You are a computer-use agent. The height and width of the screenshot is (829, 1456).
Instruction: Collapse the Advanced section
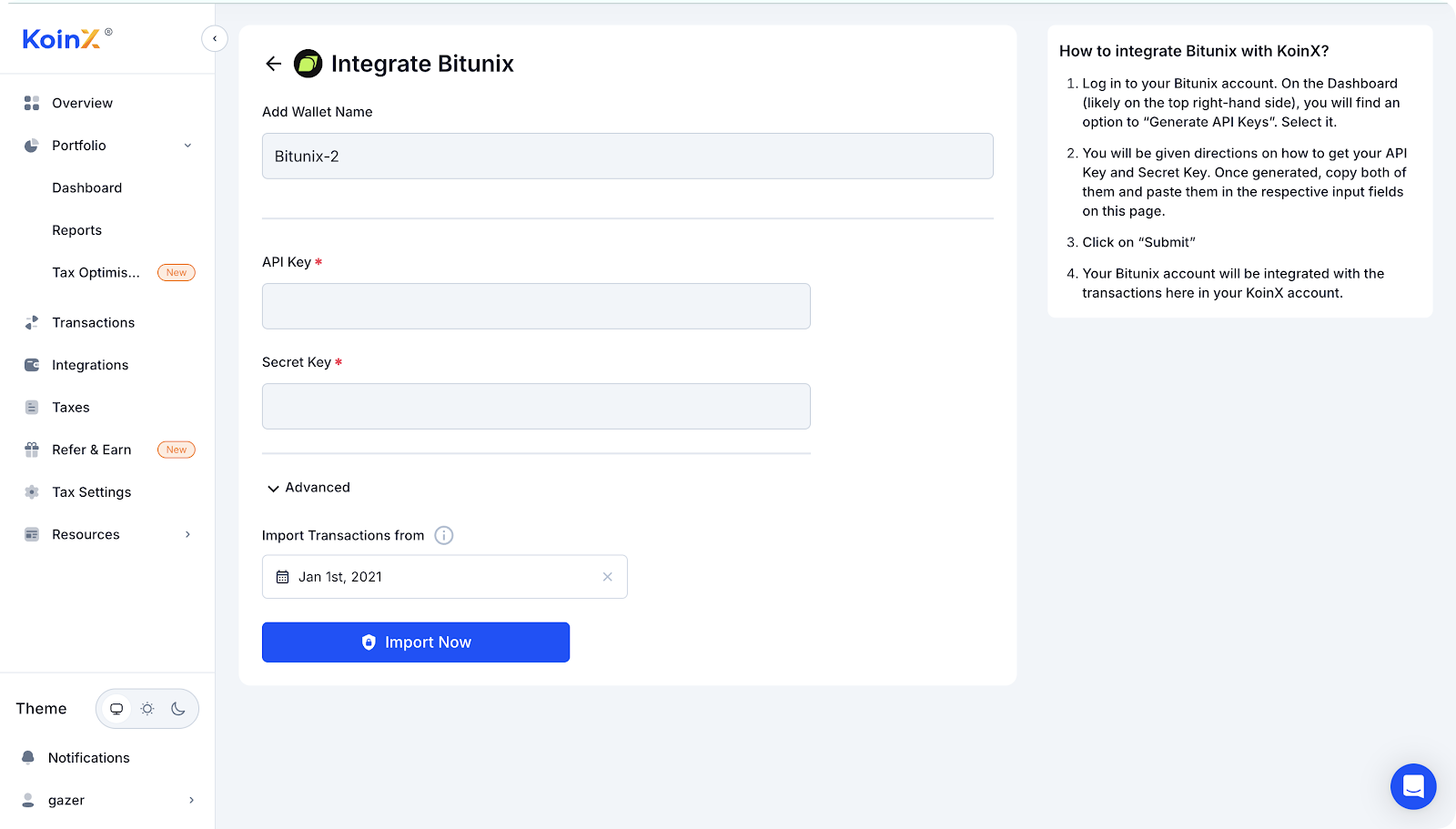(273, 489)
